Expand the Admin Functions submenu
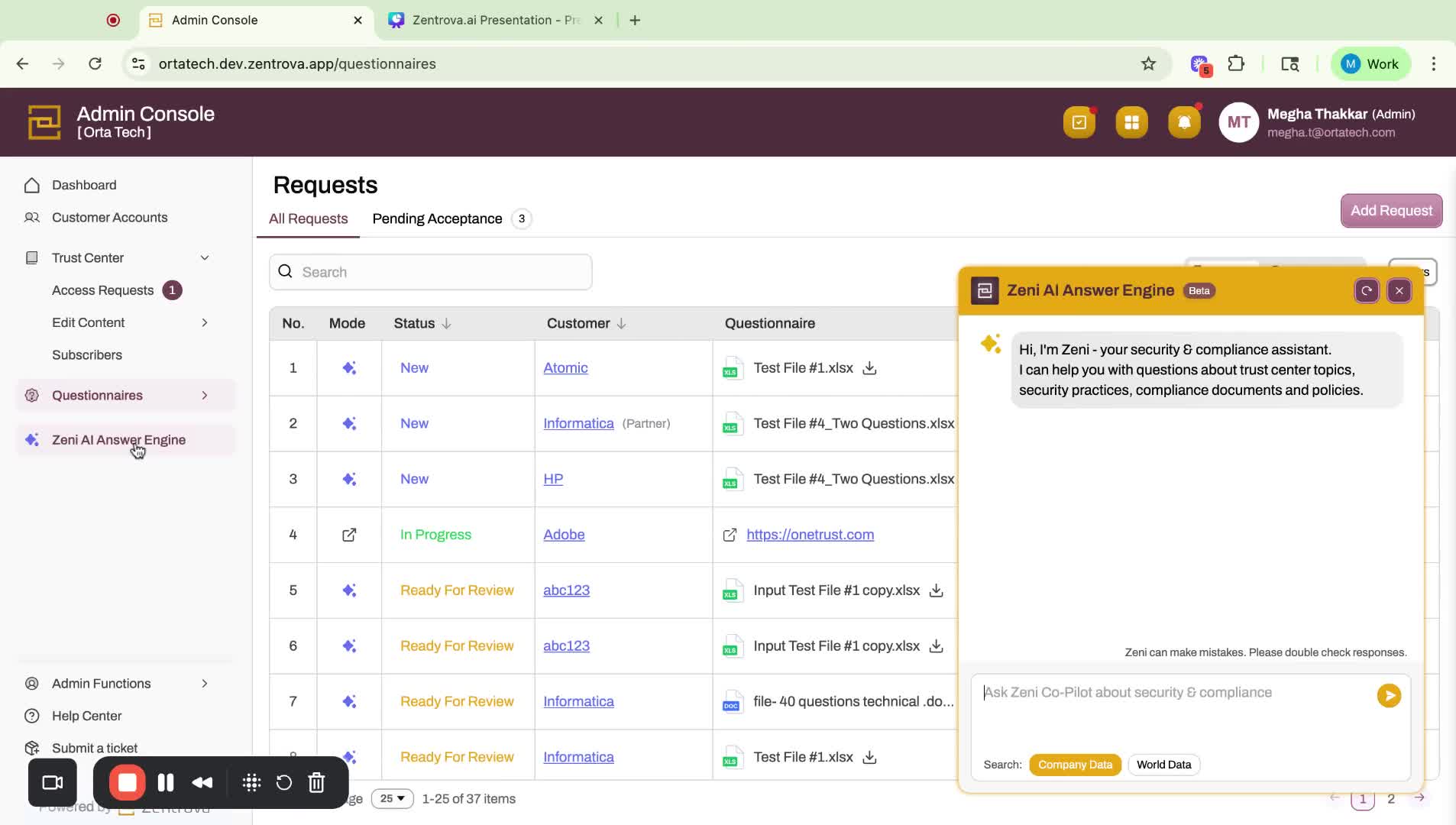The width and height of the screenshot is (1456, 825). click(x=205, y=684)
